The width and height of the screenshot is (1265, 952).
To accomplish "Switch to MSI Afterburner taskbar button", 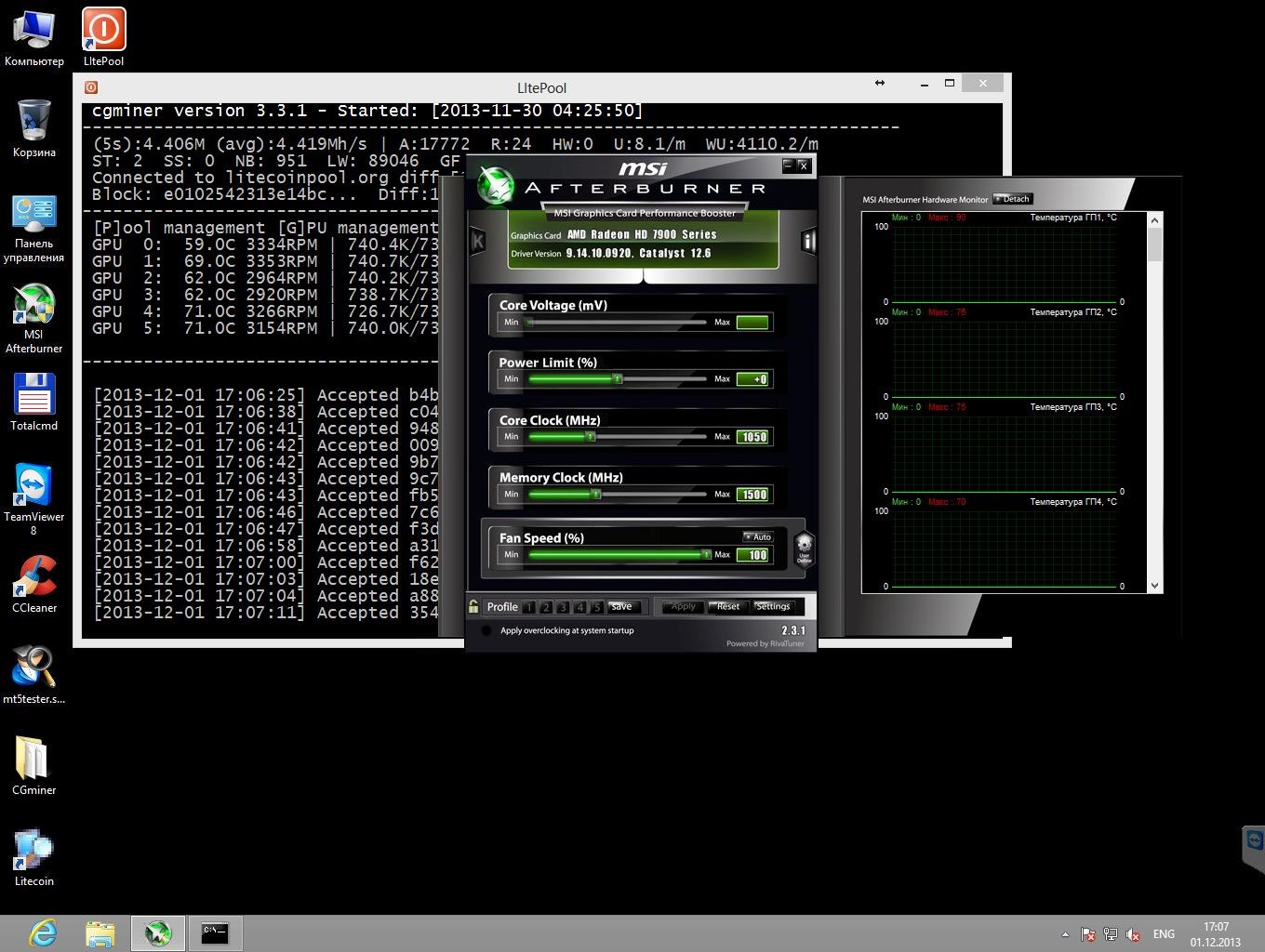I will 157,932.
